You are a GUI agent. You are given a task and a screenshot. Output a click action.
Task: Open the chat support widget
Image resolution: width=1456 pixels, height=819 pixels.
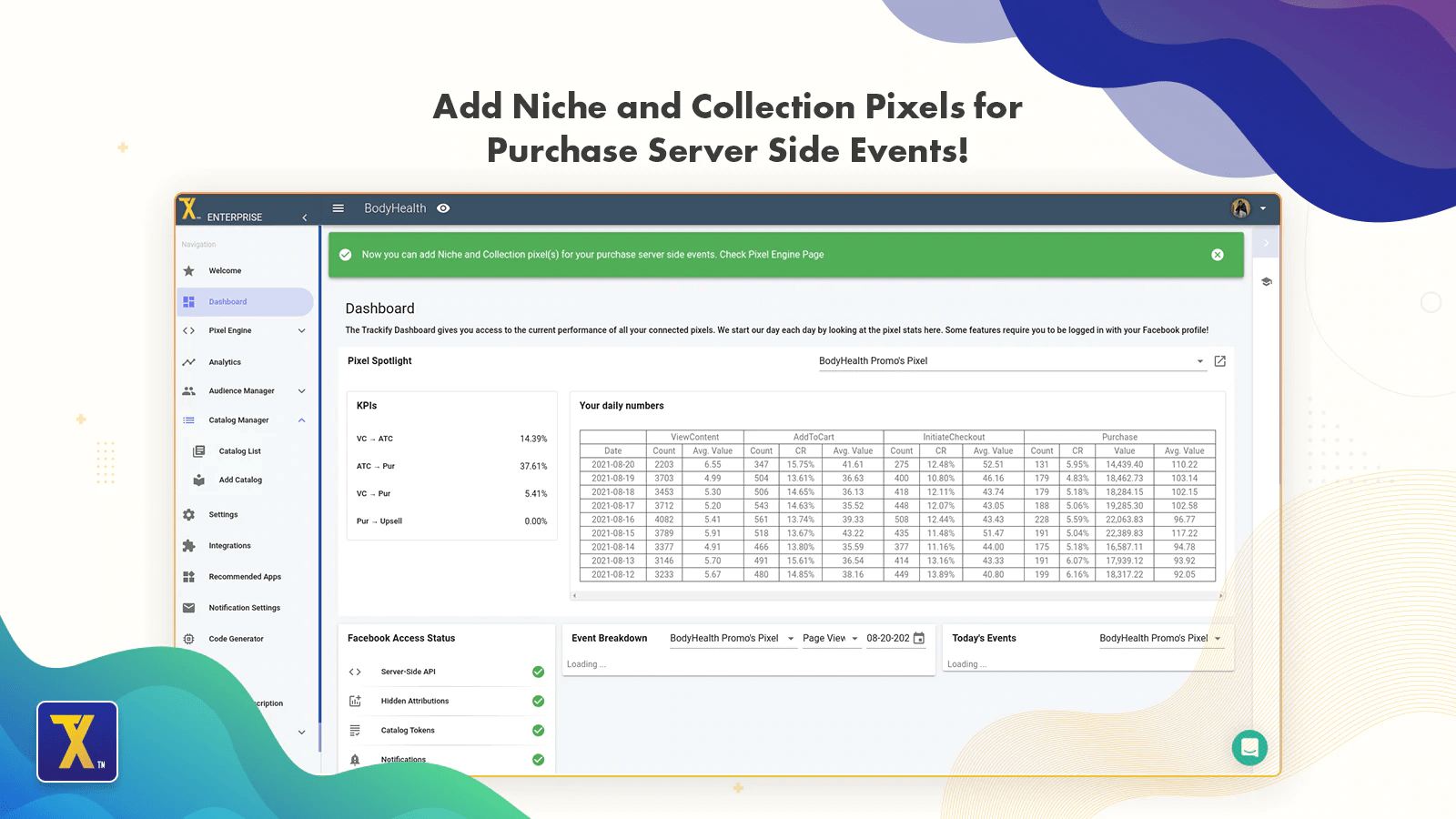click(x=1249, y=748)
